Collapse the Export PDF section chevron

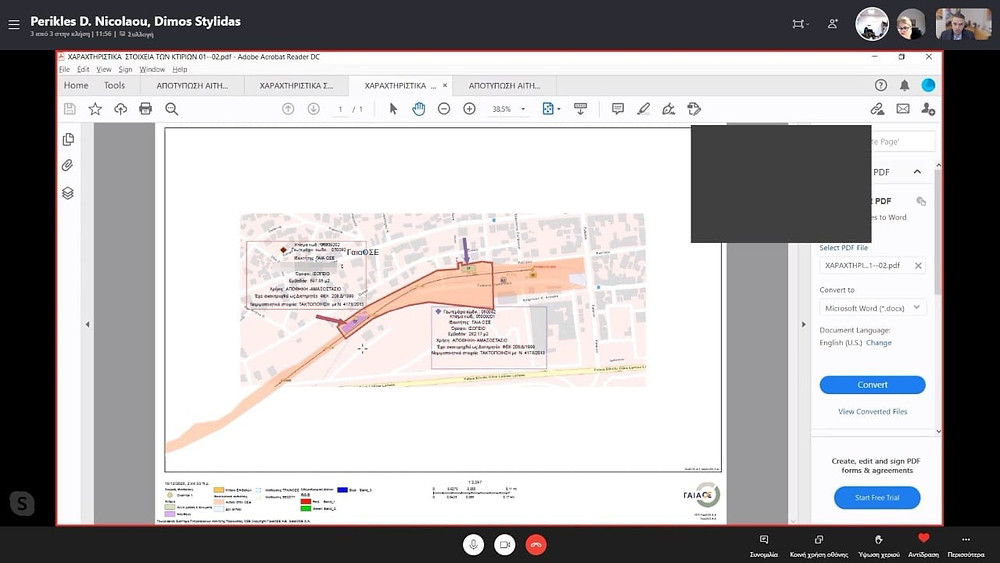(x=917, y=172)
